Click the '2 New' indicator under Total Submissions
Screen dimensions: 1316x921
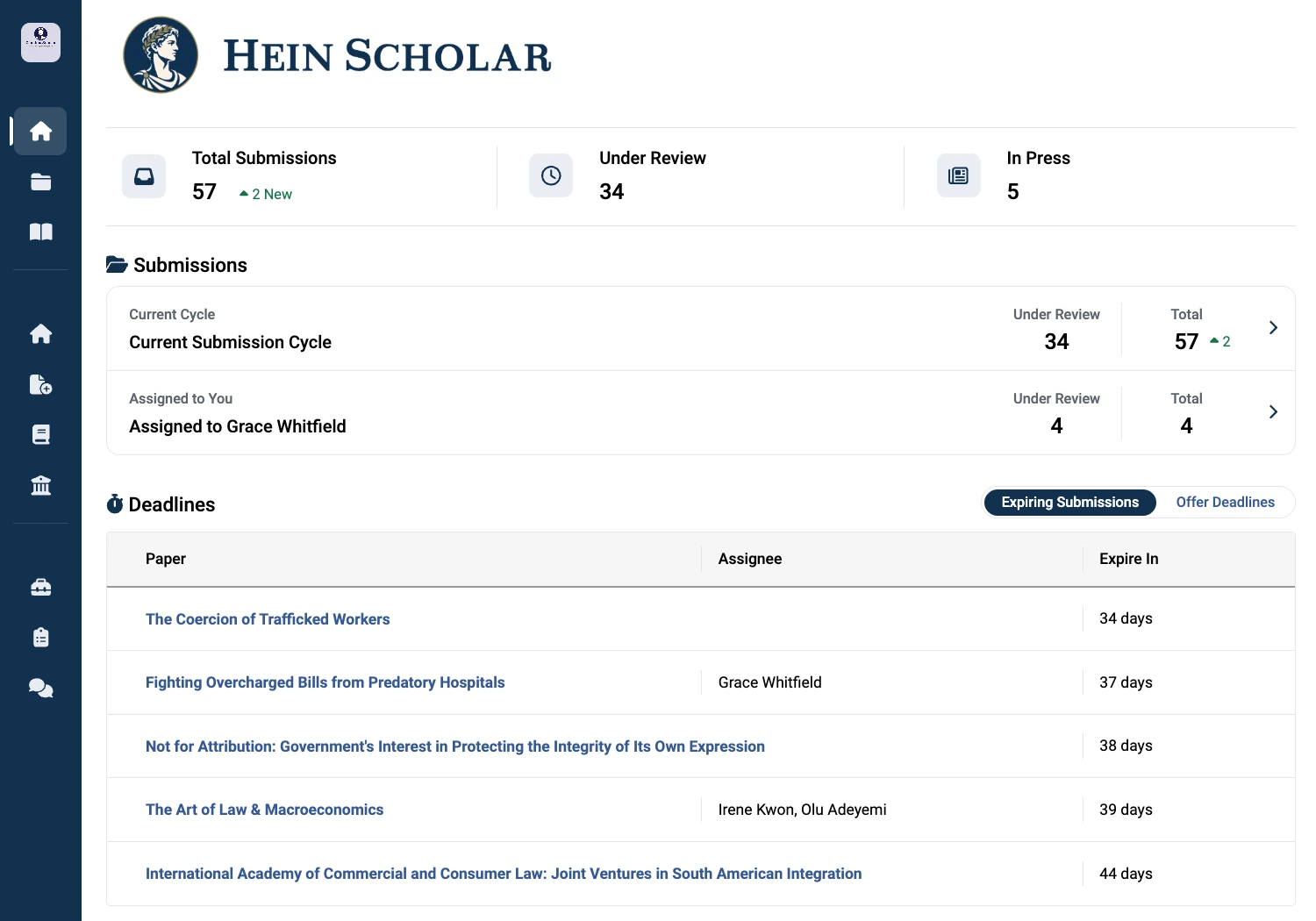tap(266, 194)
